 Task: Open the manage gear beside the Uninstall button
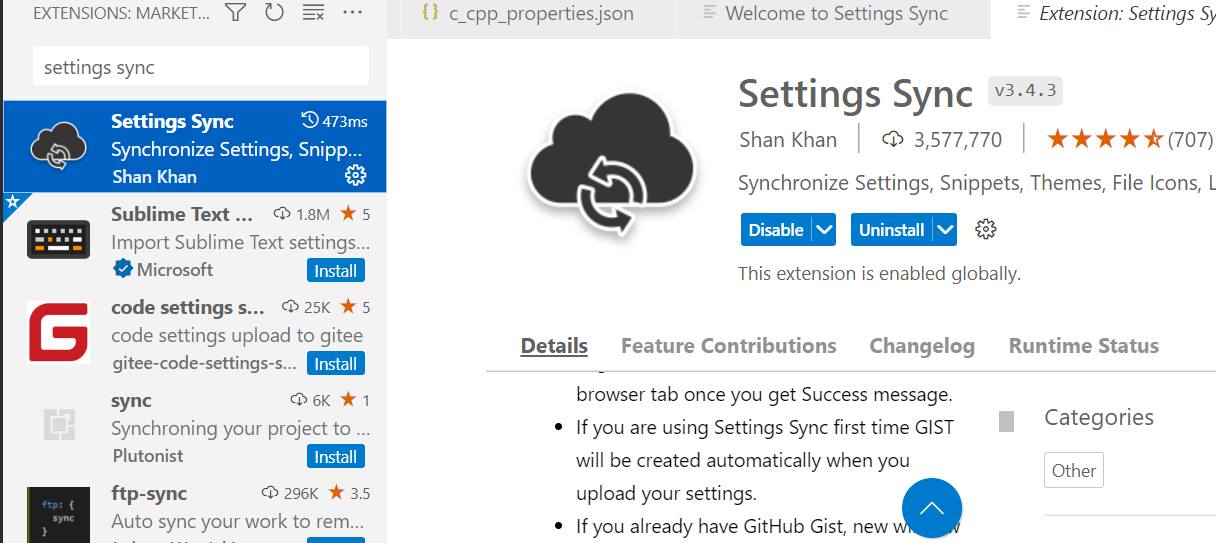pyautogui.click(x=986, y=229)
